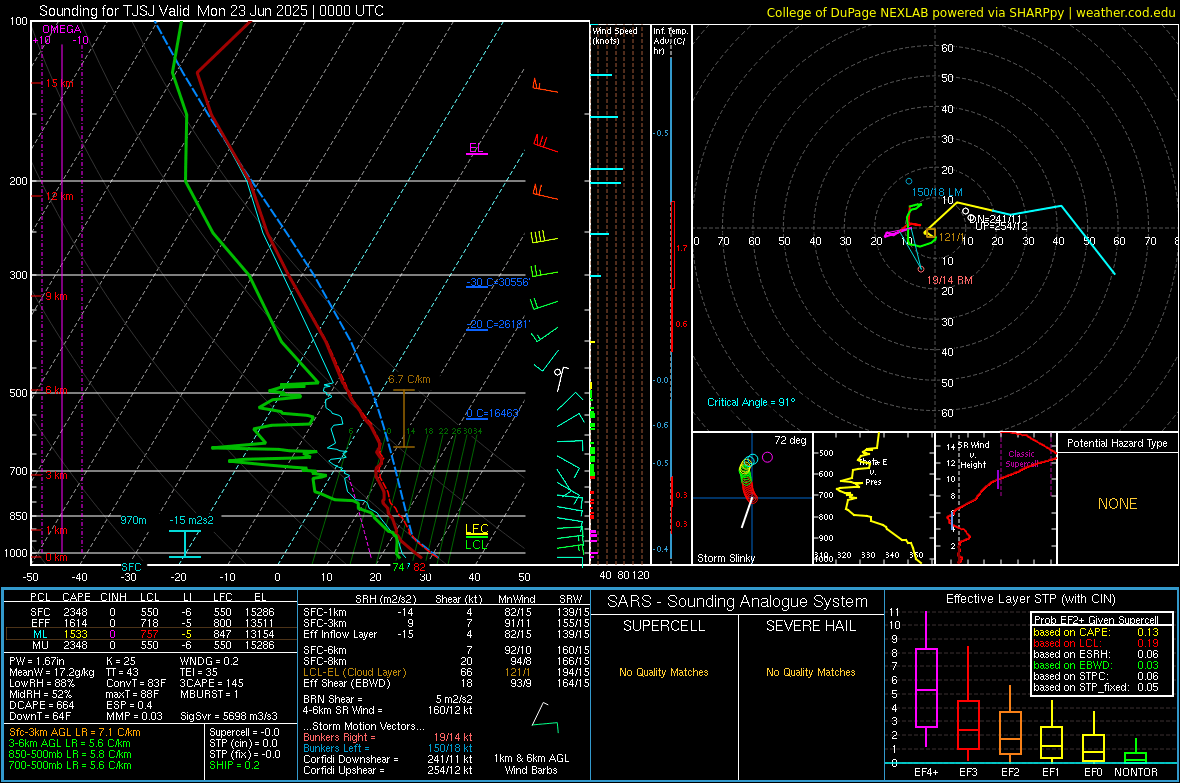Click the 970m label on the skew-T

pyautogui.click(x=133, y=520)
